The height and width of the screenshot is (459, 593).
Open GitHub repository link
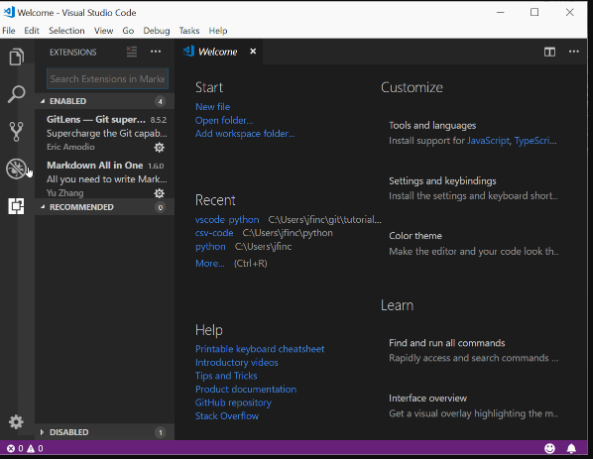point(233,403)
